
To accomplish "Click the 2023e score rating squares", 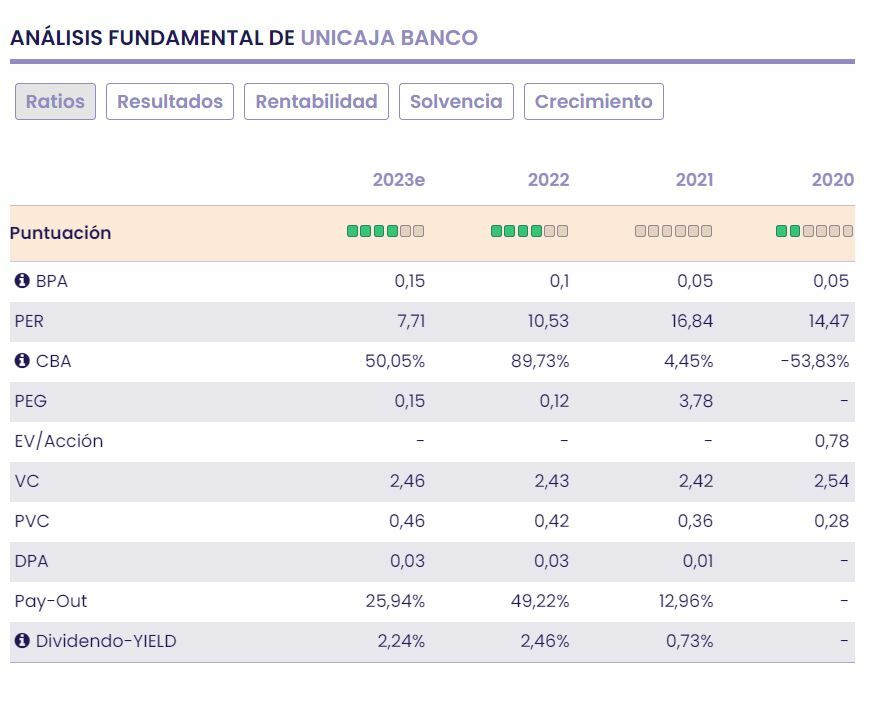I will (385, 231).
